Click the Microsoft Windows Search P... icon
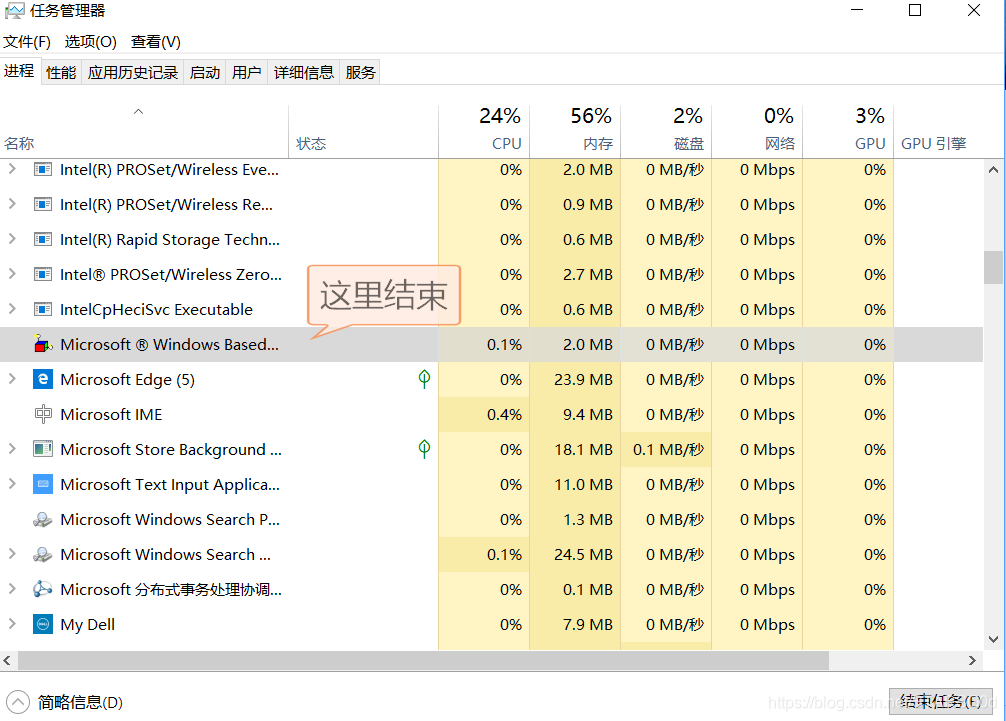The width and height of the screenshot is (1006, 721). click(x=42, y=520)
